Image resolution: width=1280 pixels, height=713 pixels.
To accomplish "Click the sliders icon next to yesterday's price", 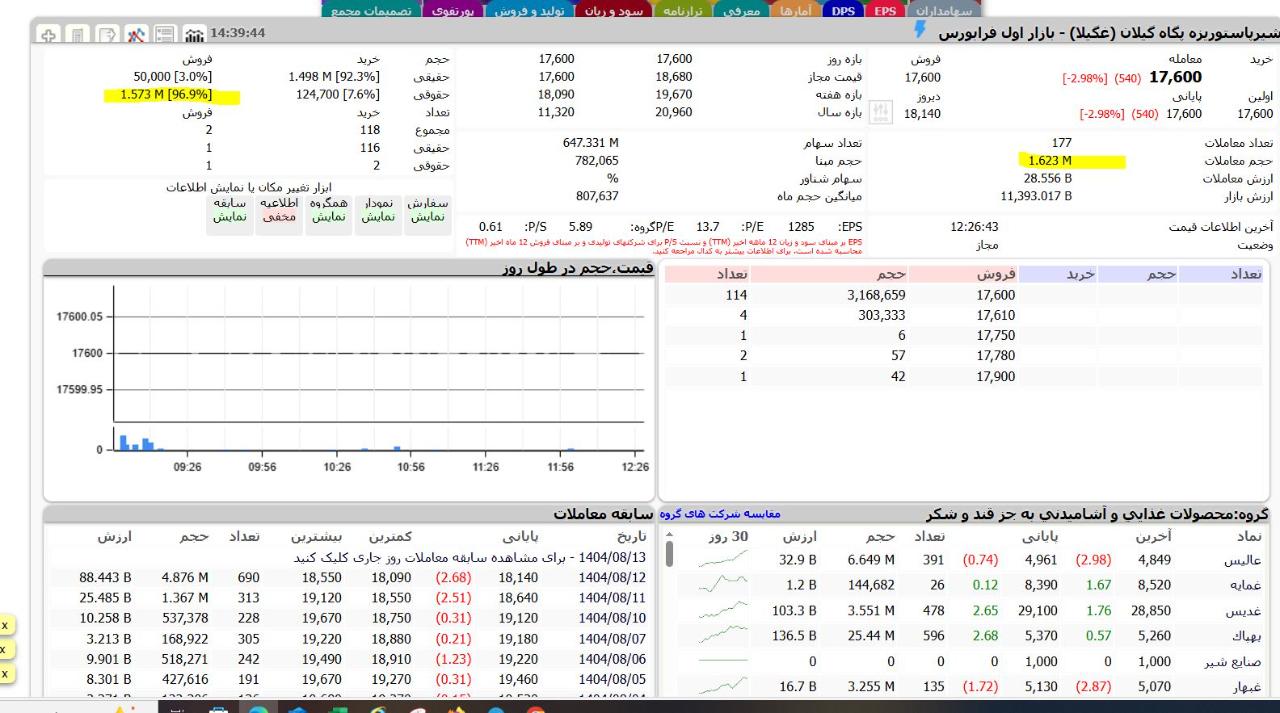I will (x=880, y=112).
